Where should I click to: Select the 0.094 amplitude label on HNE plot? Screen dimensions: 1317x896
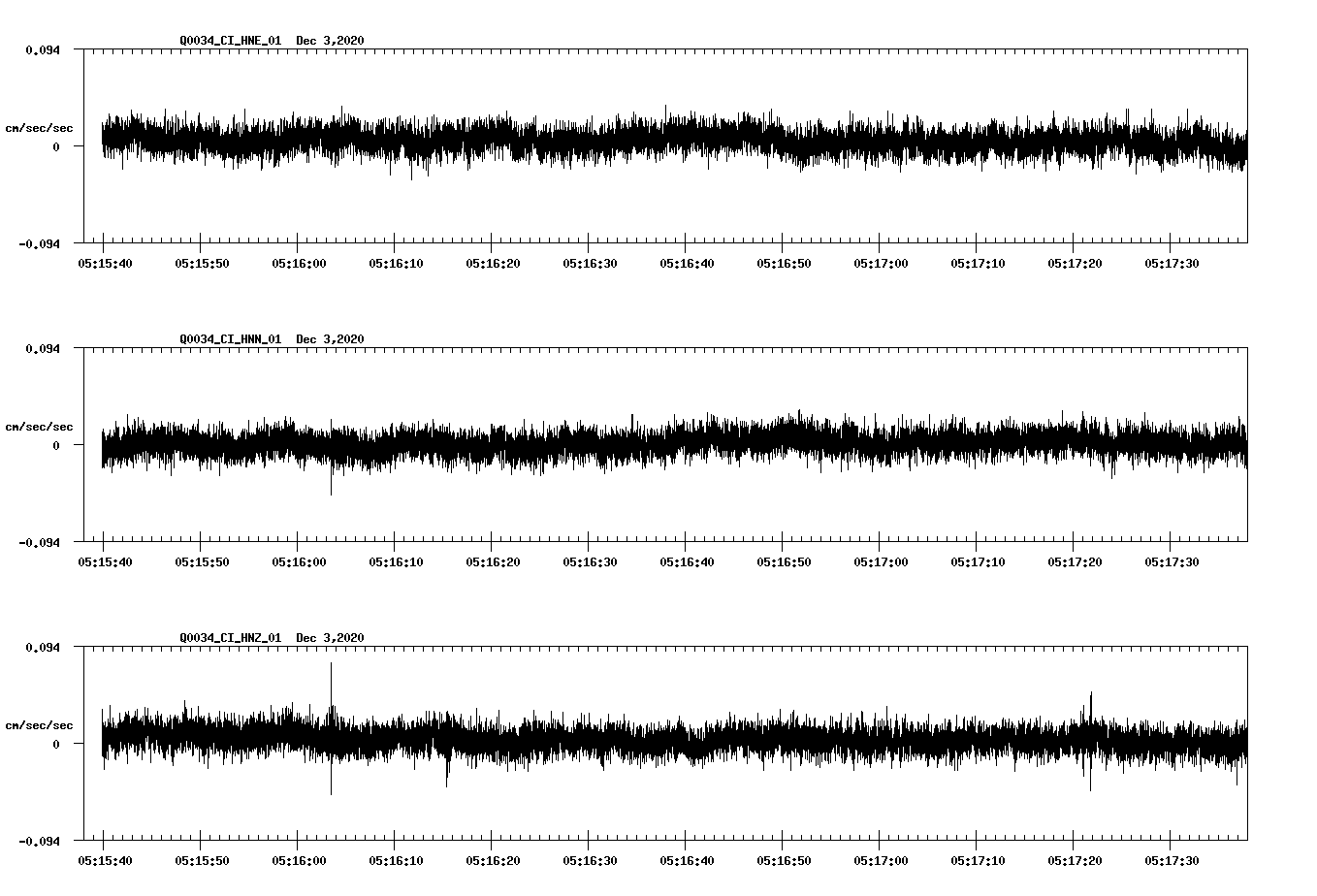point(41,50)
